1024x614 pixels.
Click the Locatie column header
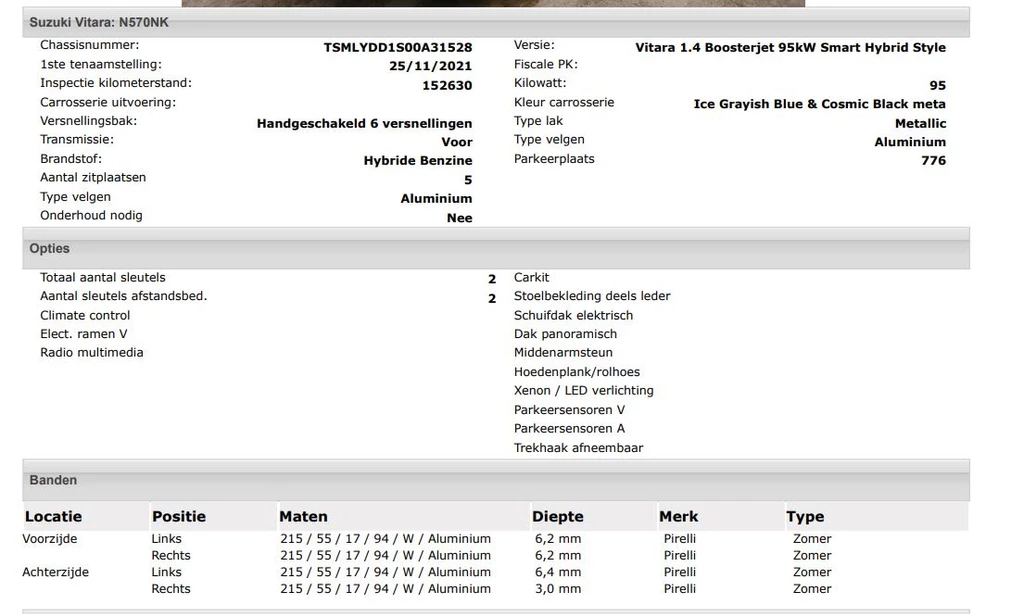53,517
